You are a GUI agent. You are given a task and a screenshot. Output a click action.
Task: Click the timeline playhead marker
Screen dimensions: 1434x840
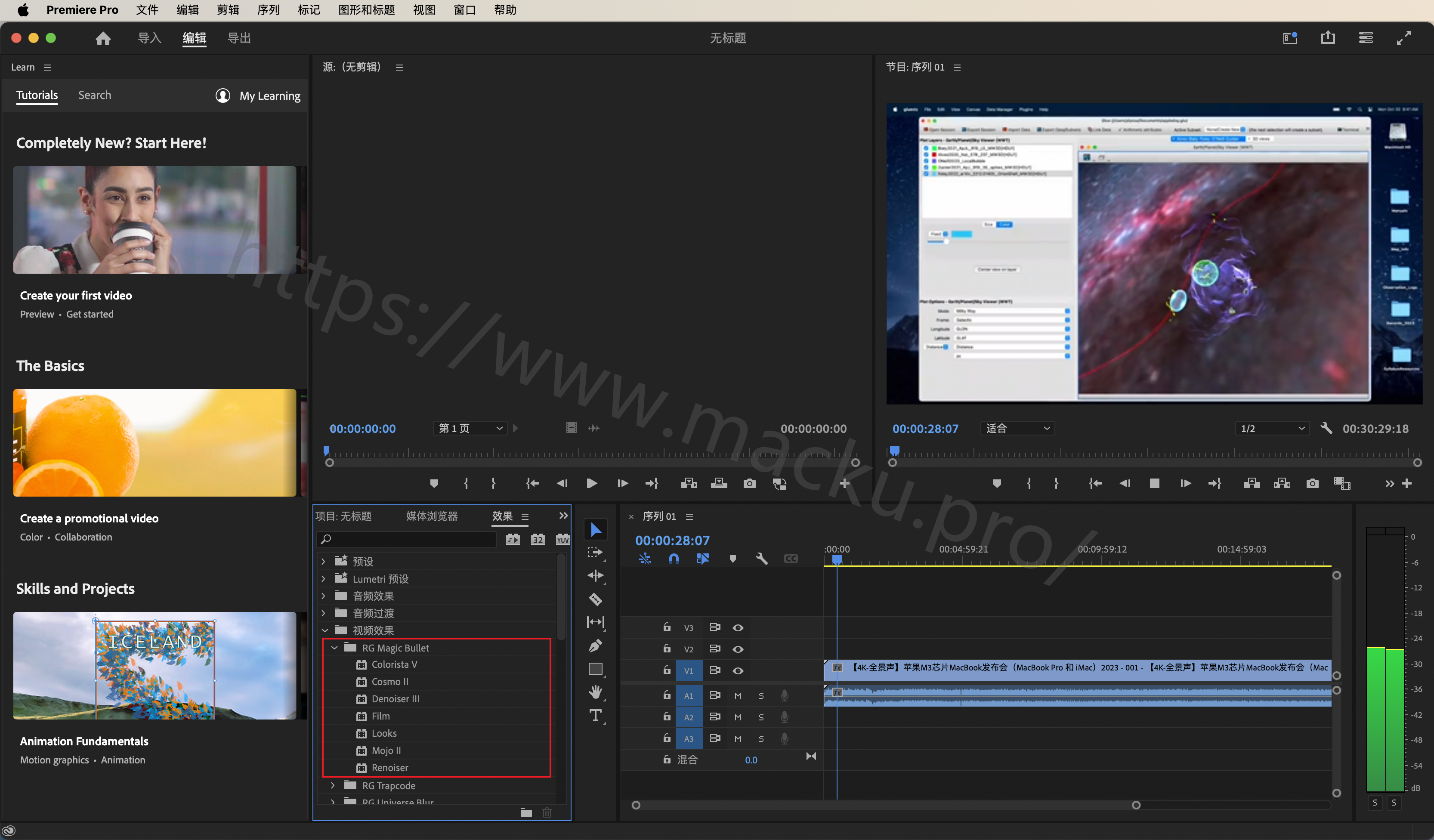837,560
